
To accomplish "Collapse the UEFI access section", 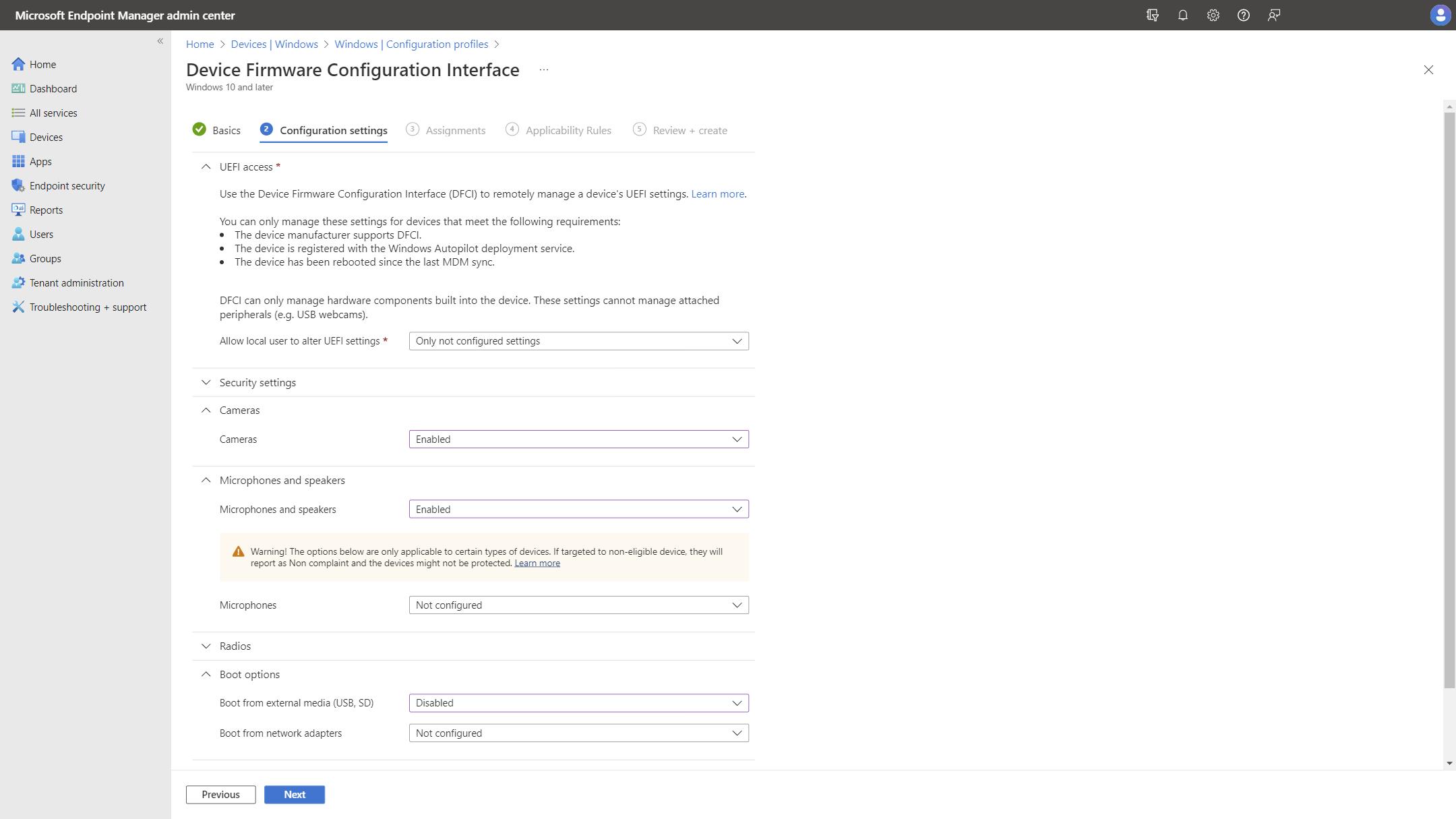I will [206, 167].
